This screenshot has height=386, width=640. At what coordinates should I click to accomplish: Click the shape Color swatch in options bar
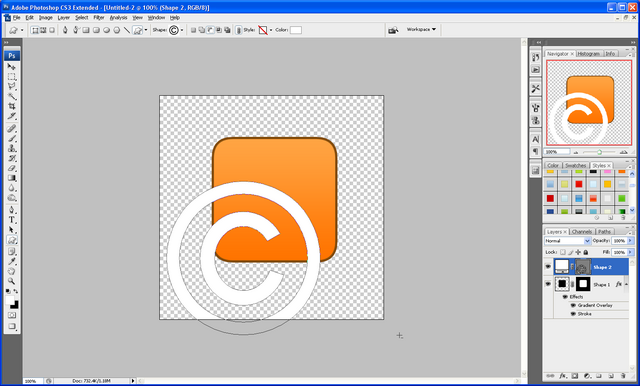[x=296, y=30]
